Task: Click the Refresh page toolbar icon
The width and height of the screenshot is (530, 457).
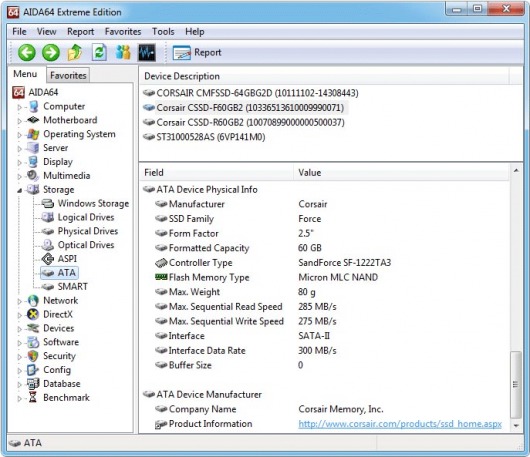Action: click(99, 53)
